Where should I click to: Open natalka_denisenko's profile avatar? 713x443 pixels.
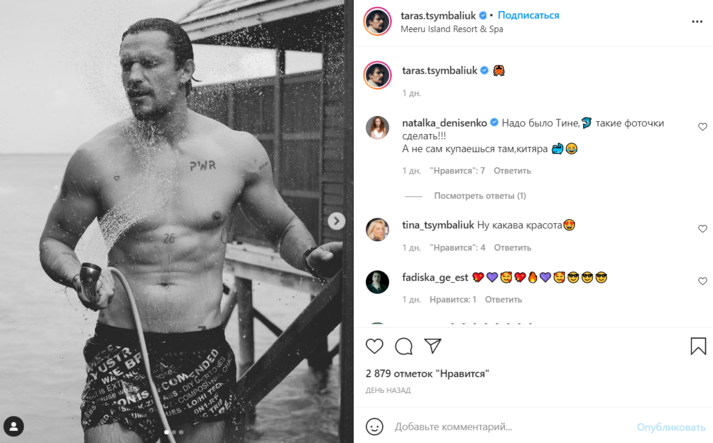(377, 127)
